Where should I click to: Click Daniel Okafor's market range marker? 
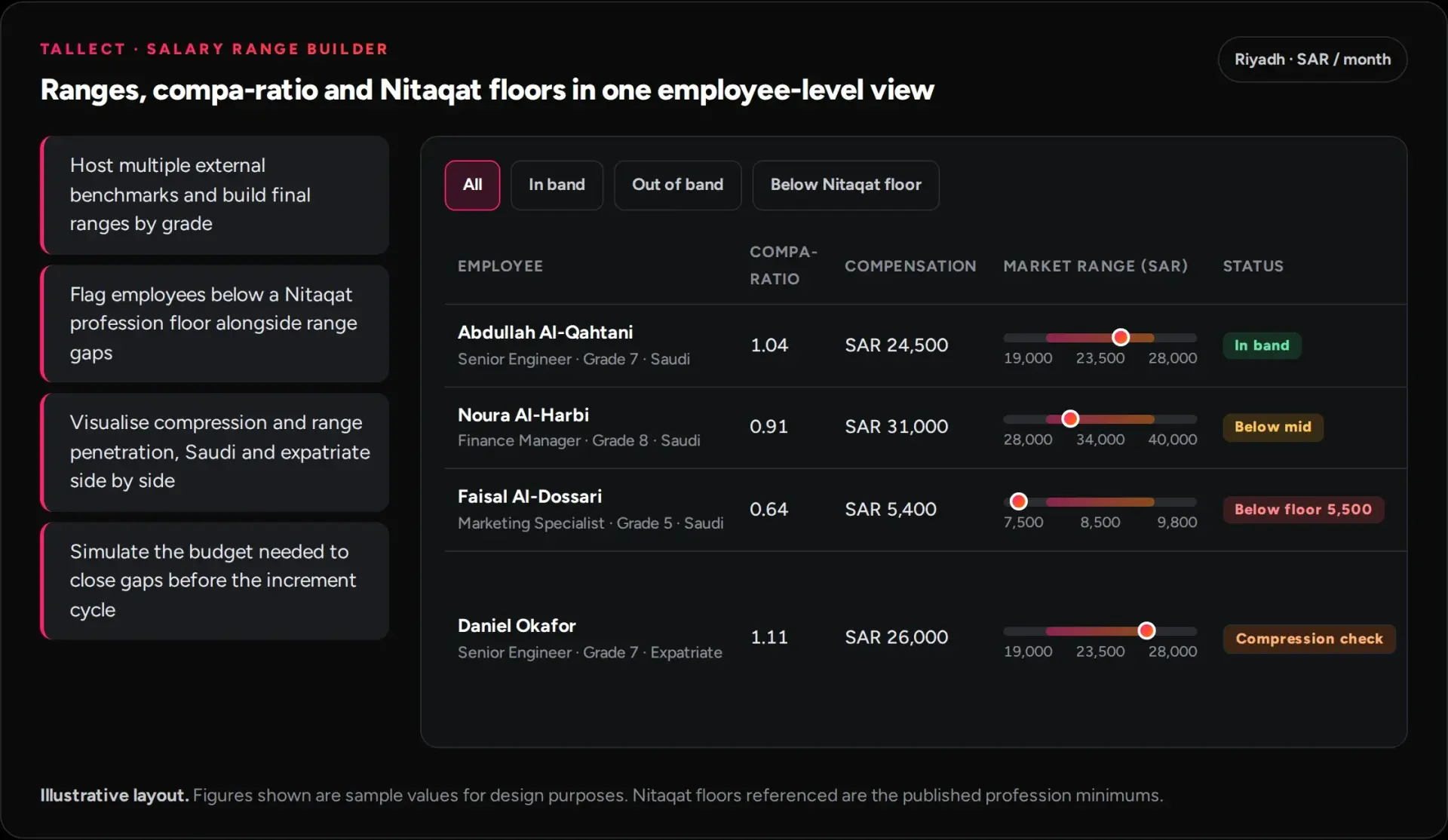[1146, 630]
